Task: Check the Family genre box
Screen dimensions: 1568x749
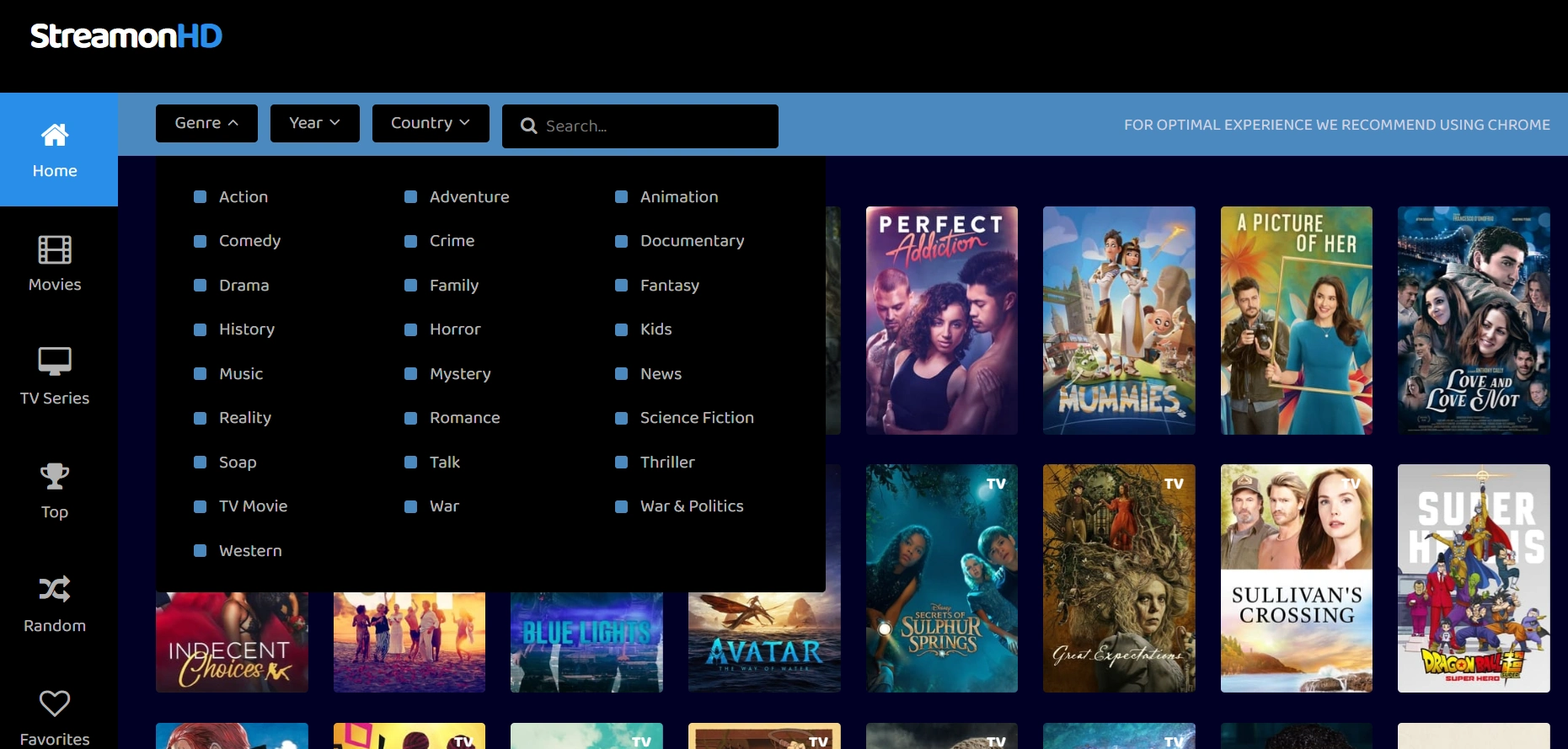Action: pos(411,286)
